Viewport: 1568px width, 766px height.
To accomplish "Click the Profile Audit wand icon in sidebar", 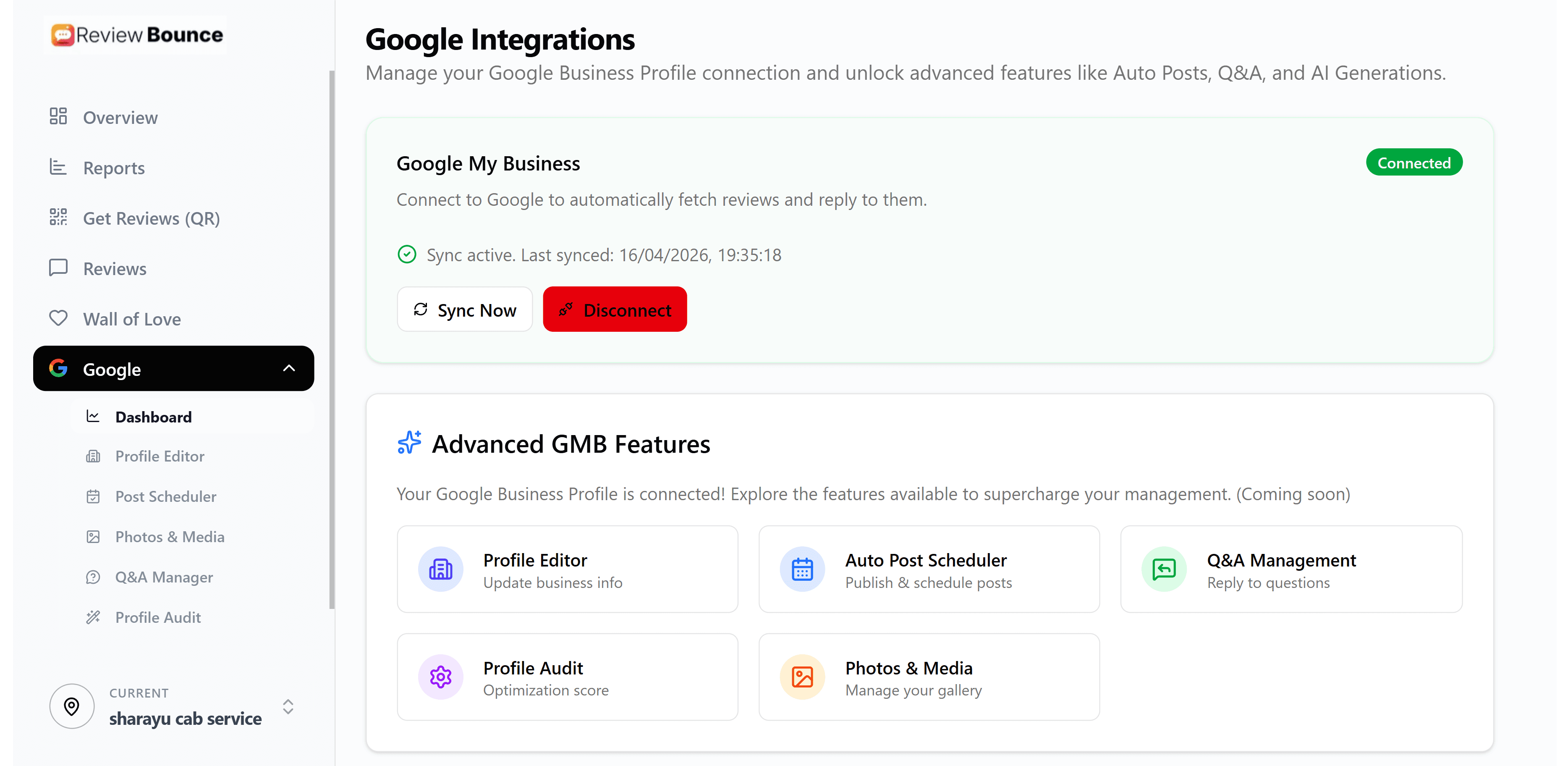I will pyautogui.click(x=93, y=617).
